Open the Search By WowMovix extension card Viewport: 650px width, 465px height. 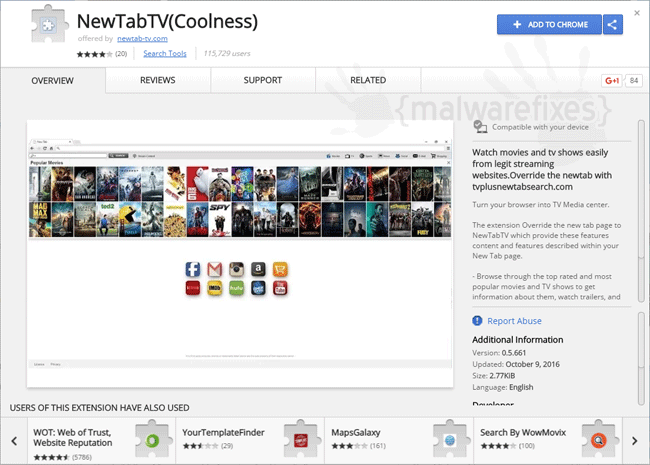[x=548, y=441]
